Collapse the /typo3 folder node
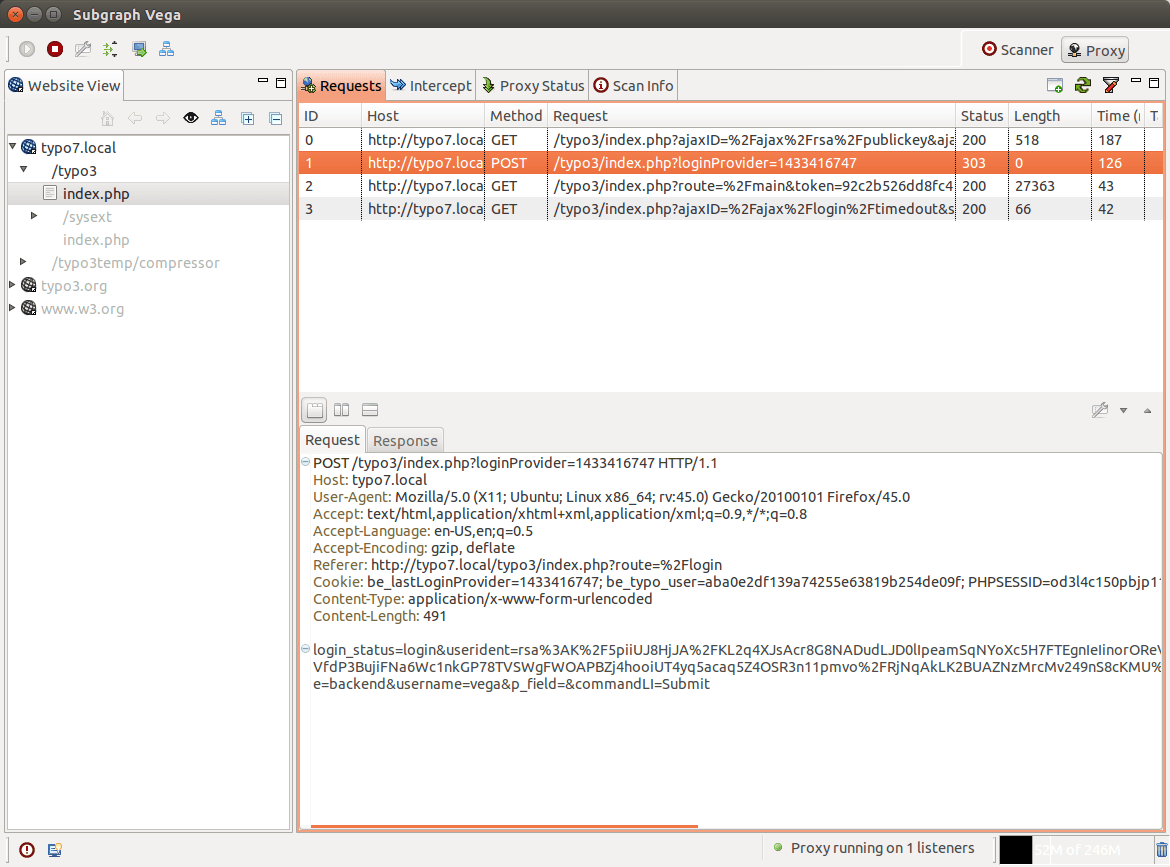Viewport: 1170px width, 867px height. (x=24, y=169)
